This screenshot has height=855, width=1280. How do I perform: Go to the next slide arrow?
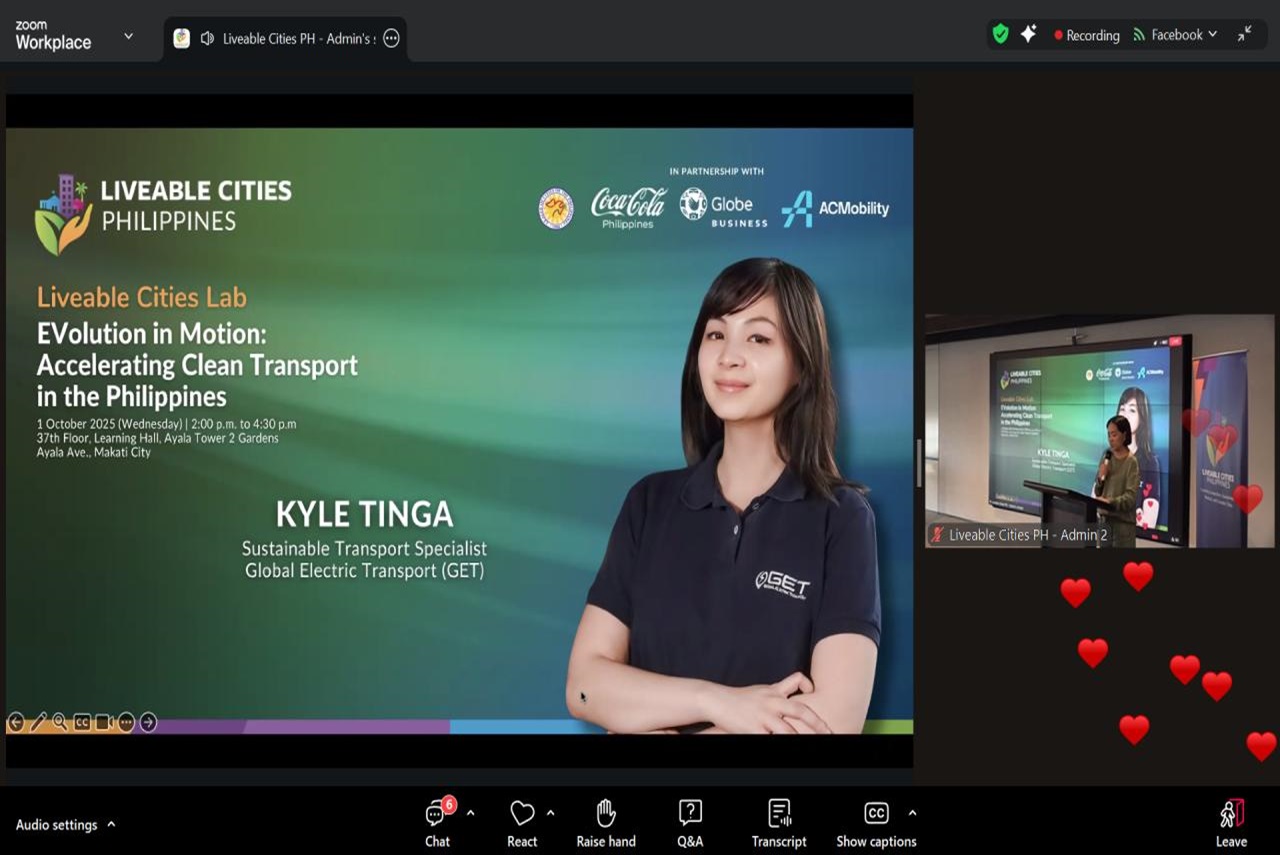[148, 722]
